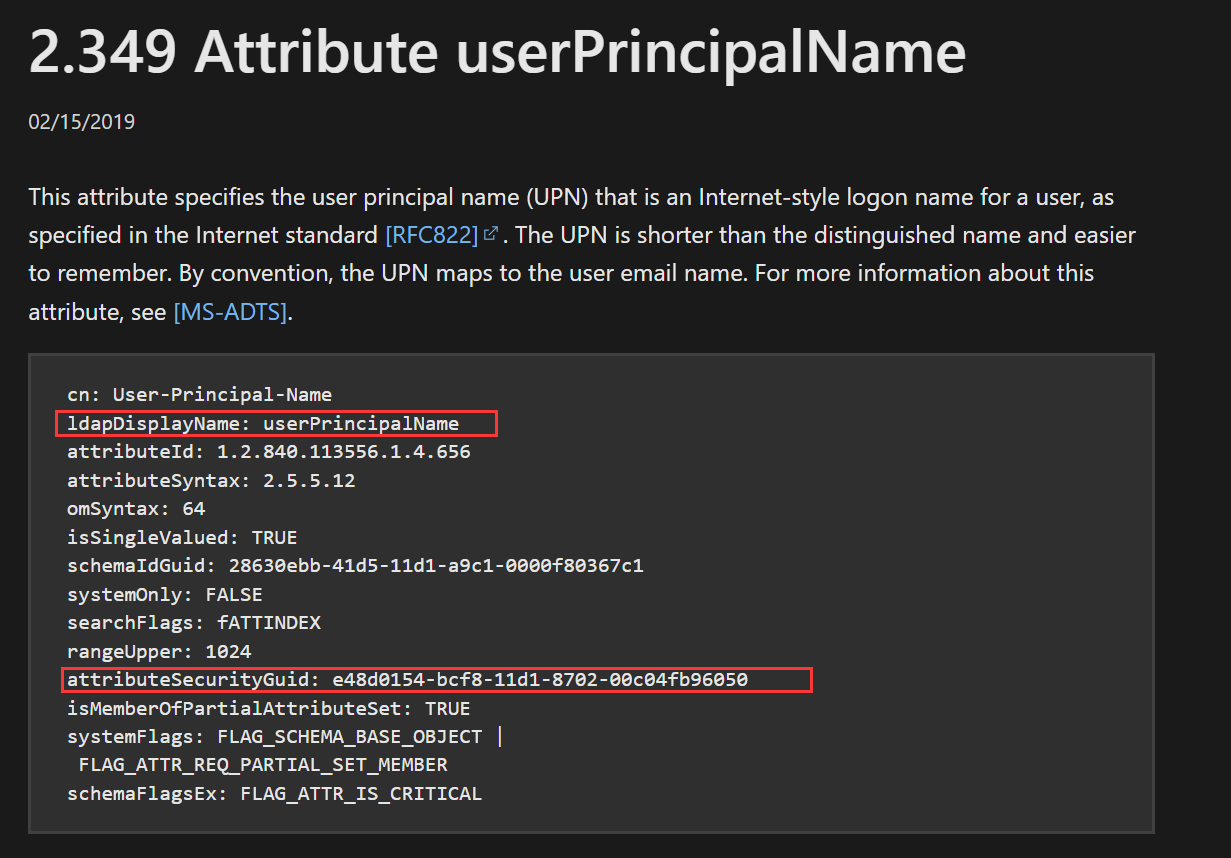
Task: Click the 02/15/2019 publication date
Action: (82, 122)
